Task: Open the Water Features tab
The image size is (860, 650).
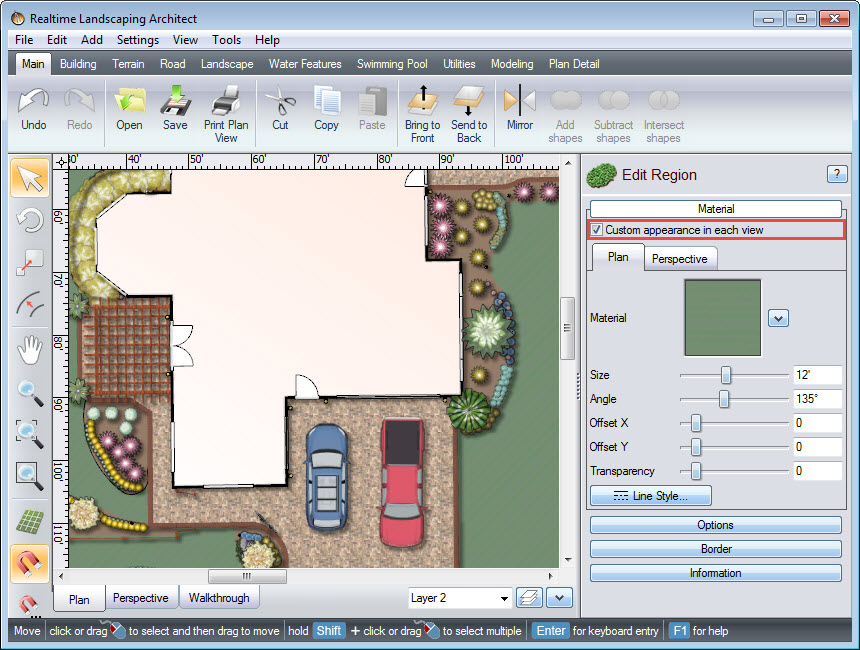Action: tap(305, 64)
